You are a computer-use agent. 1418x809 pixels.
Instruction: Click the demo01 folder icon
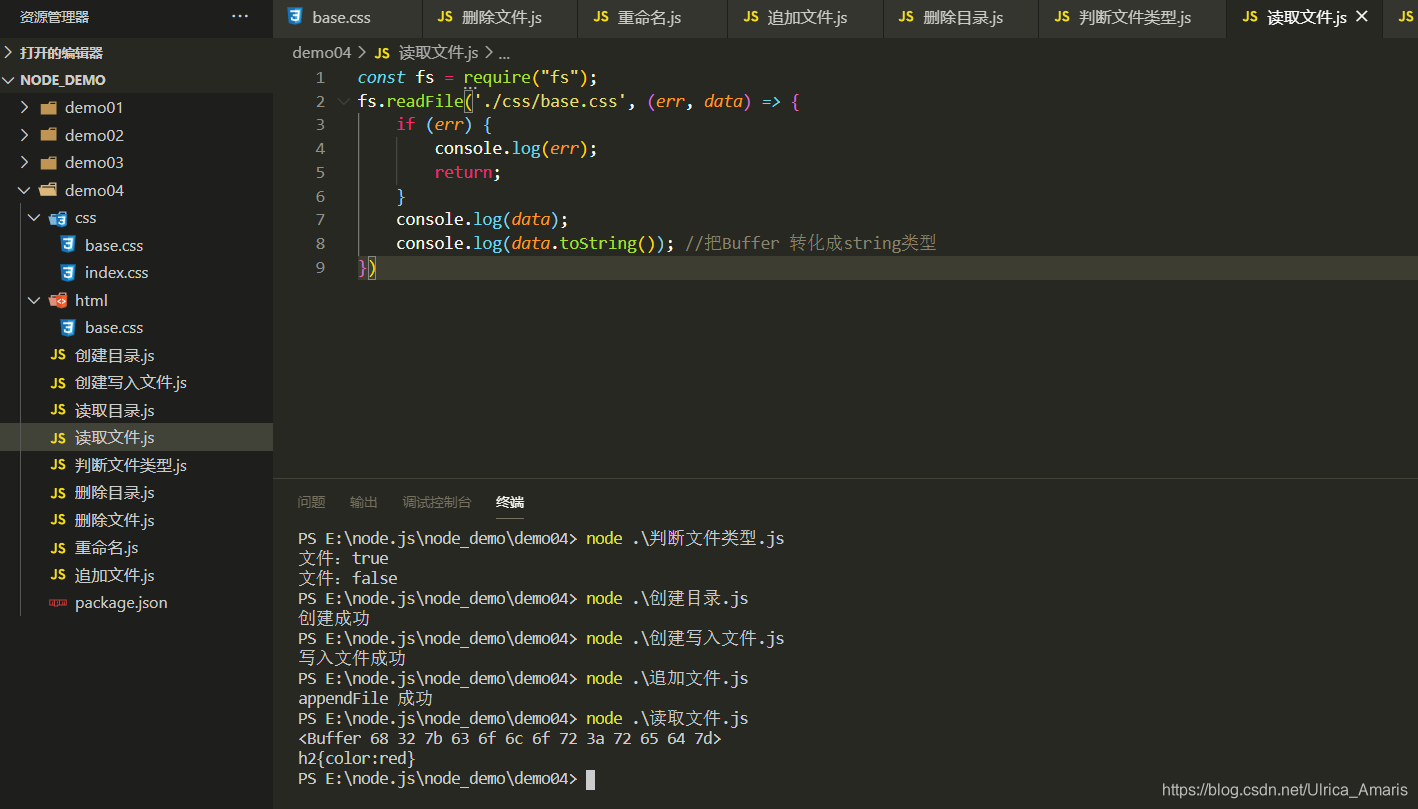pos(48,107)
